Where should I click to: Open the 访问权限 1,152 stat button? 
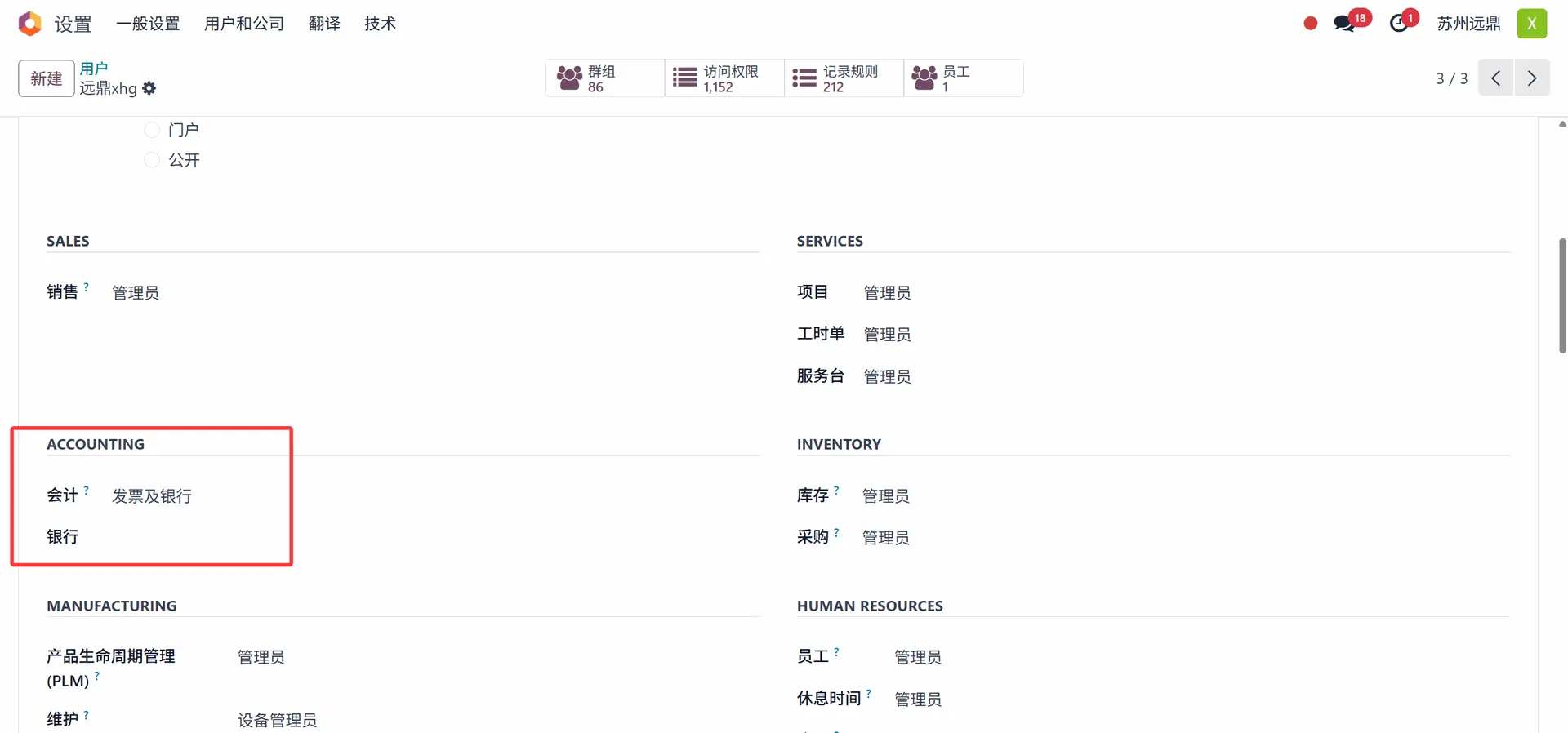click(724, 78)
